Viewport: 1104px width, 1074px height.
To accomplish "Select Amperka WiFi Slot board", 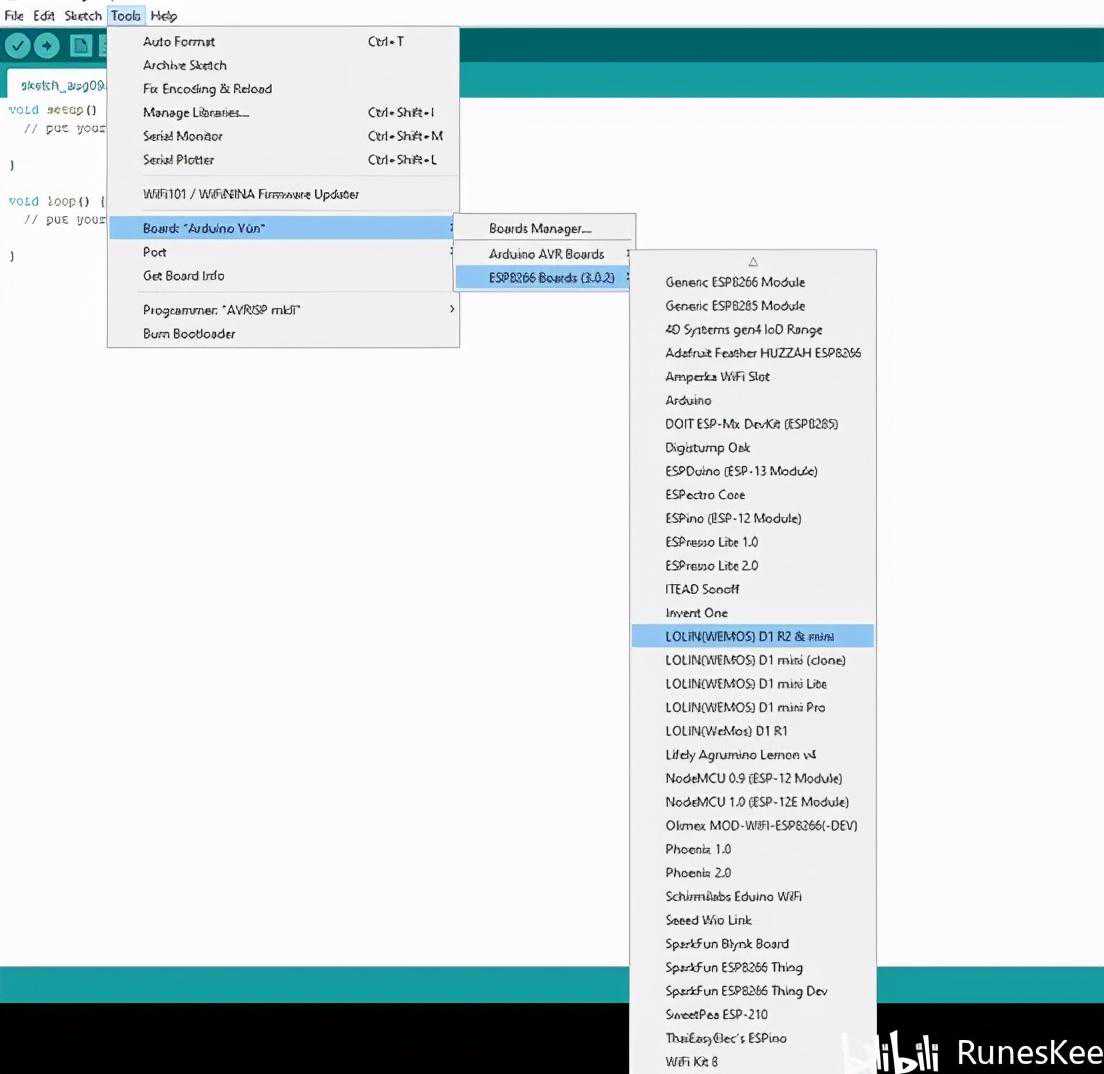I will pyautogui.click(x=753, y=376).
